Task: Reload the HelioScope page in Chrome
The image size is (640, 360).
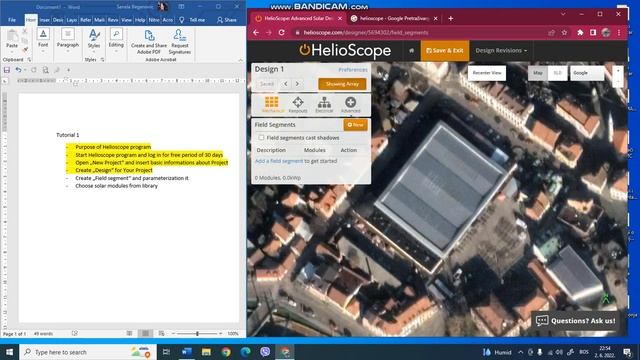Action: 282,32
